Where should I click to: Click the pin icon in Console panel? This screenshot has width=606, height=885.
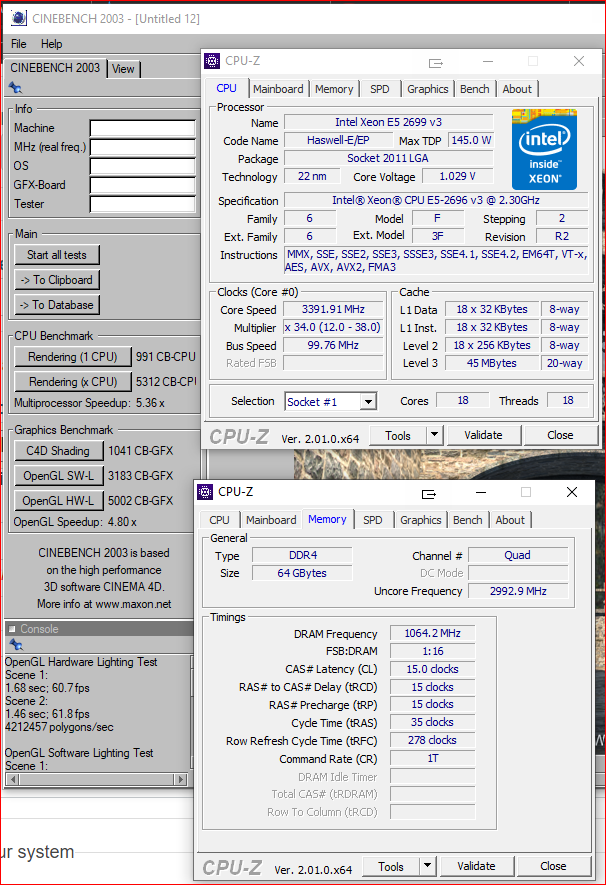point(15,644)
